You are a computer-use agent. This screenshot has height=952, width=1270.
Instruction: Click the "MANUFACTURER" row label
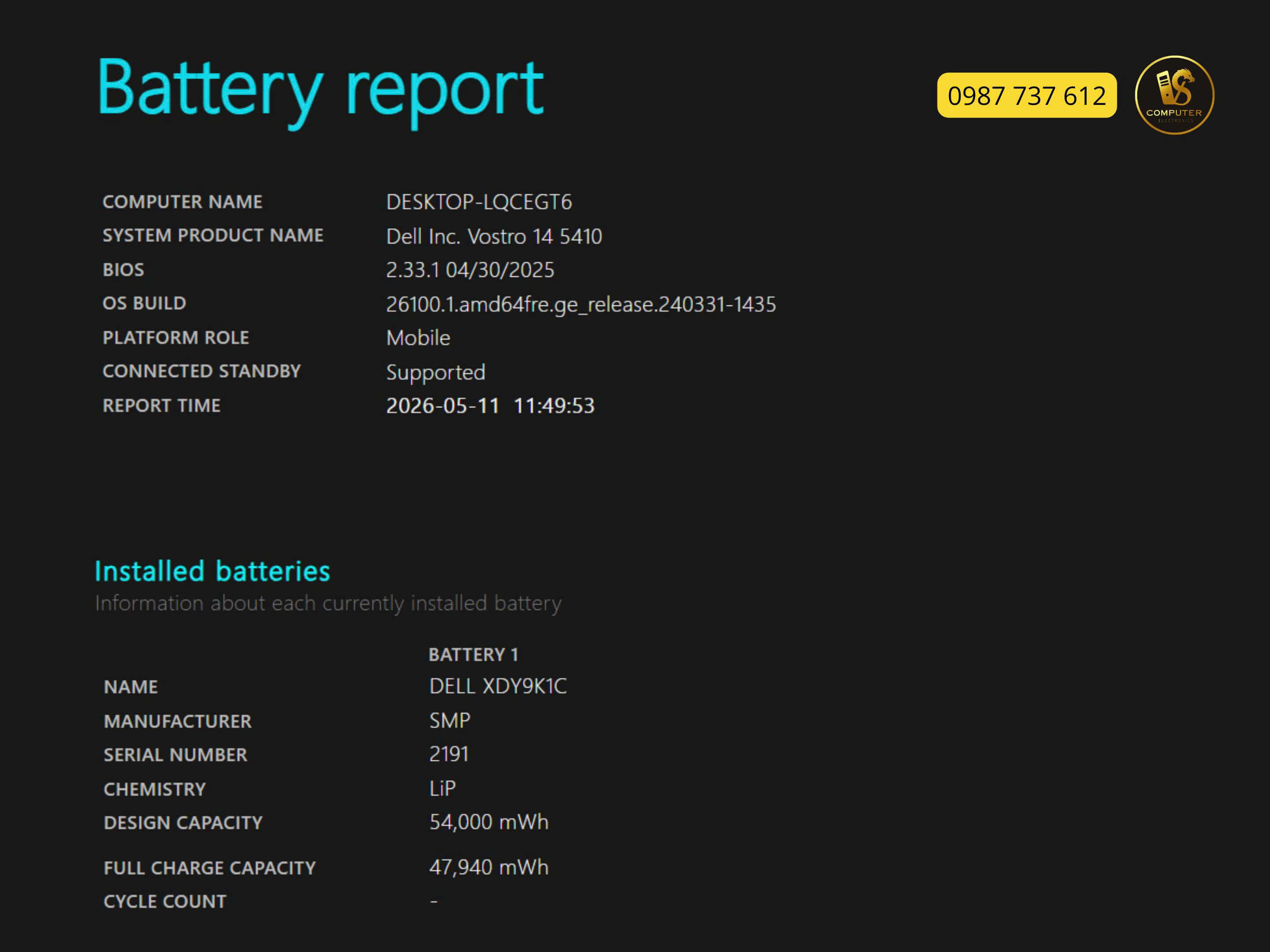coord(177,721)
